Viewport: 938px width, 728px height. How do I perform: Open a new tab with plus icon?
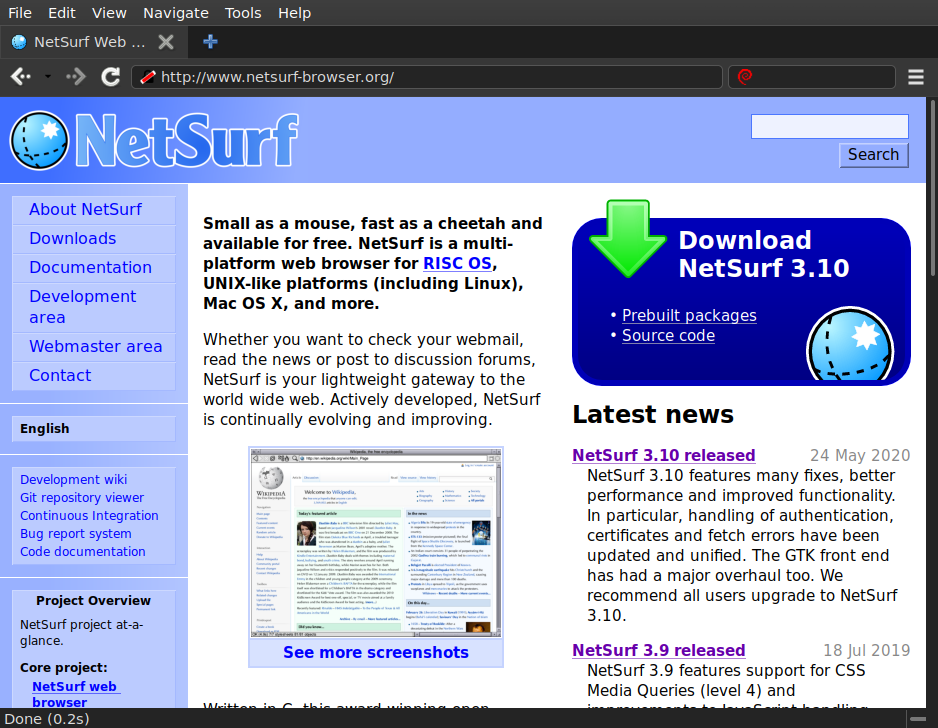[x=210, y=42]
